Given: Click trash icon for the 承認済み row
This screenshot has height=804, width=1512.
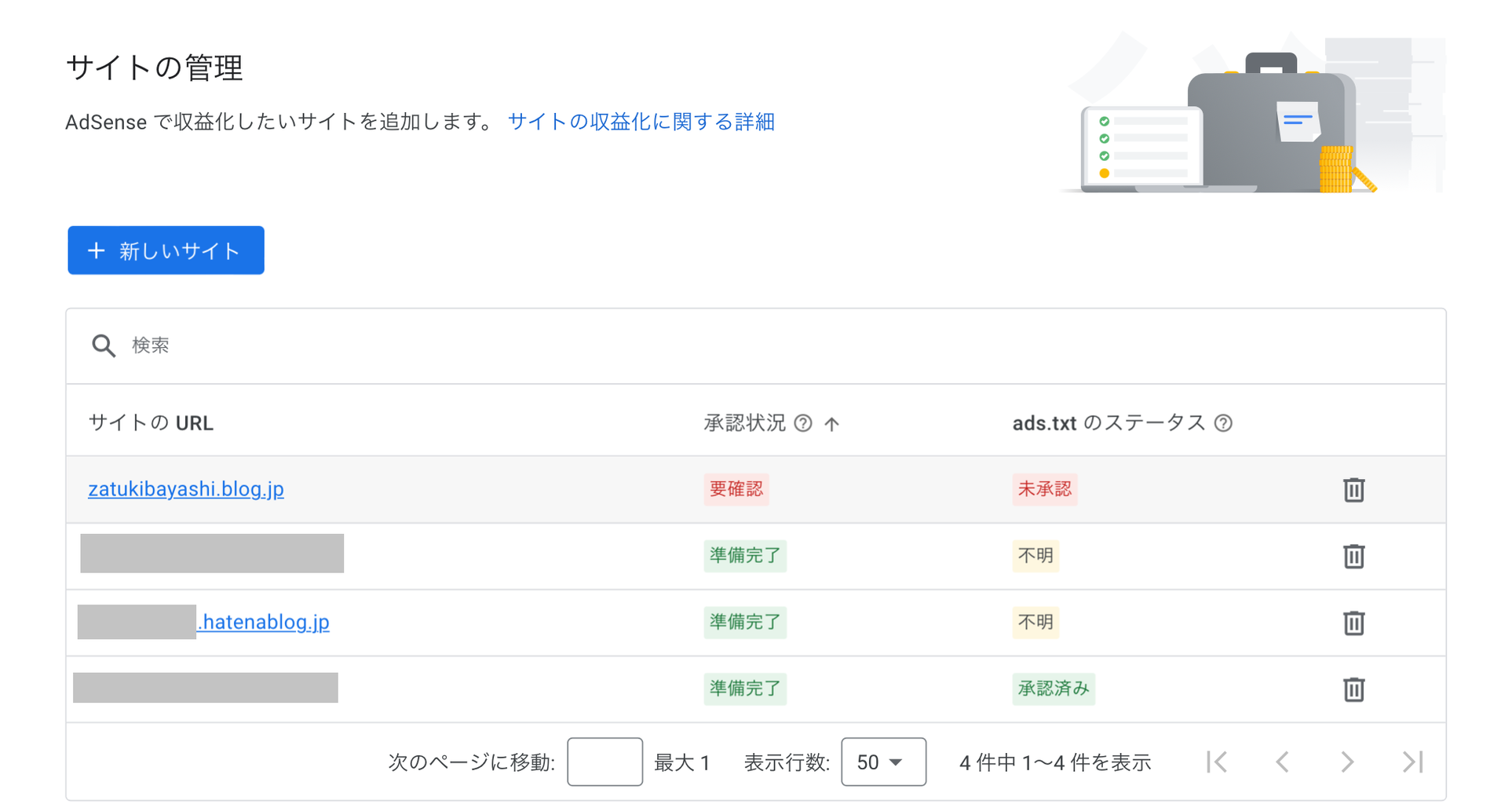Looking at the screenshot, I should (x=1353, y=689).
